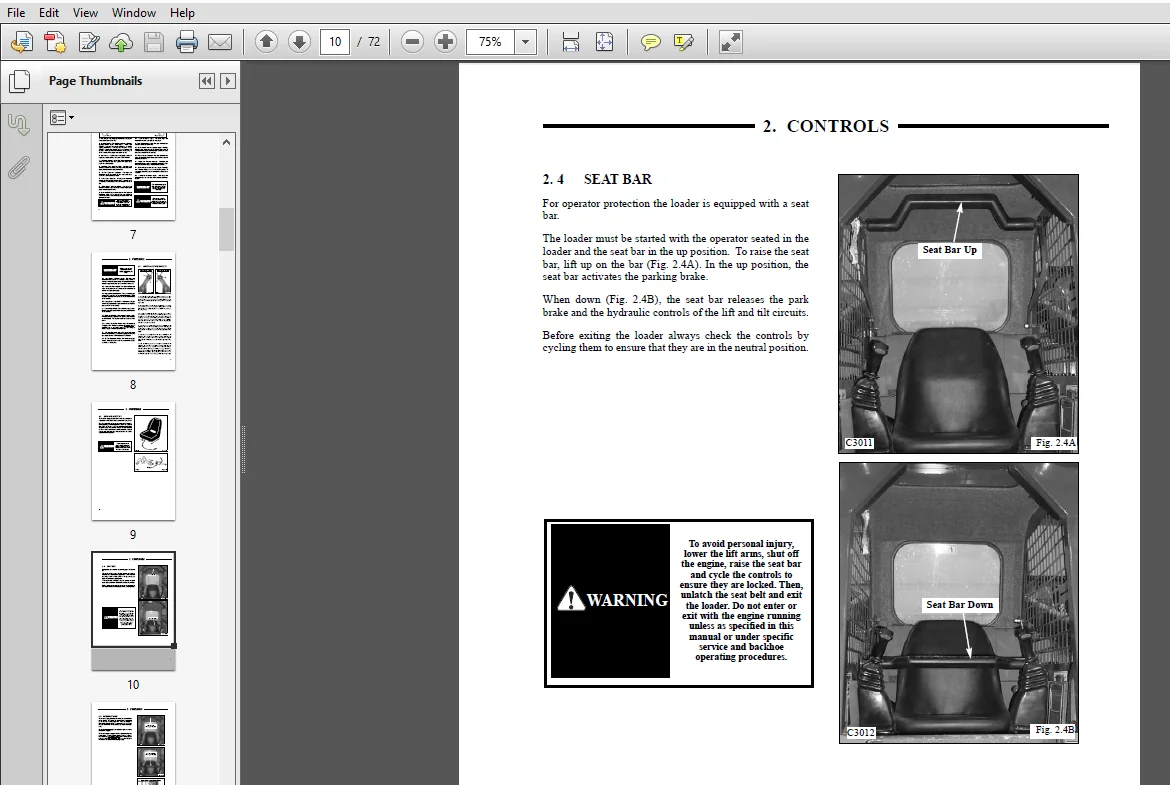Select page 7 thumbnail
This screenshot has width=1170, height=785.
pyautogui.click(x=134, y=176)
